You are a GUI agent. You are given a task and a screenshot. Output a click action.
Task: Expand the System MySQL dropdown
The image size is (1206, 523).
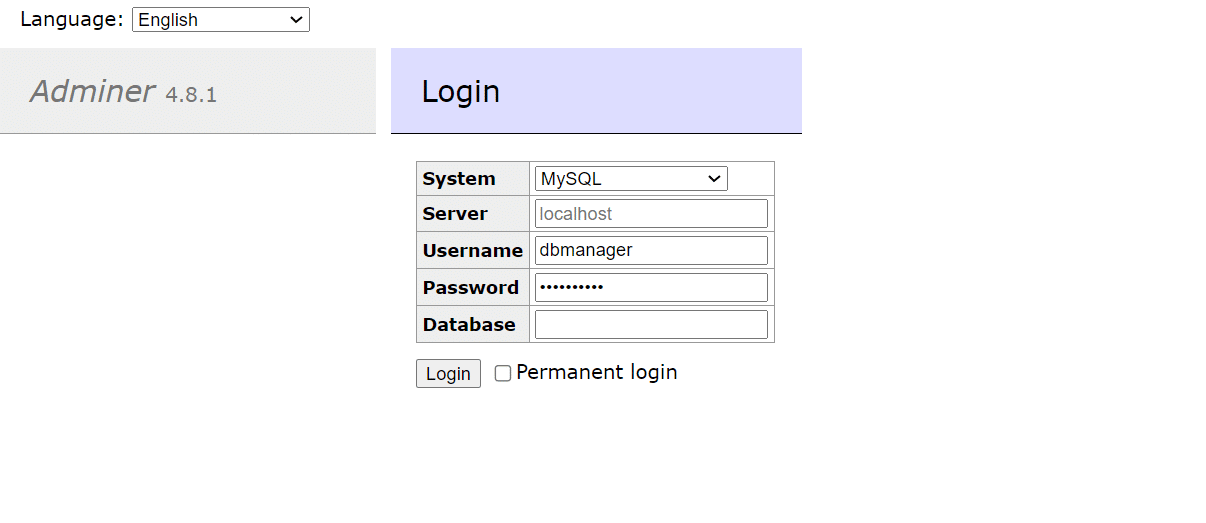coord(631,179)
